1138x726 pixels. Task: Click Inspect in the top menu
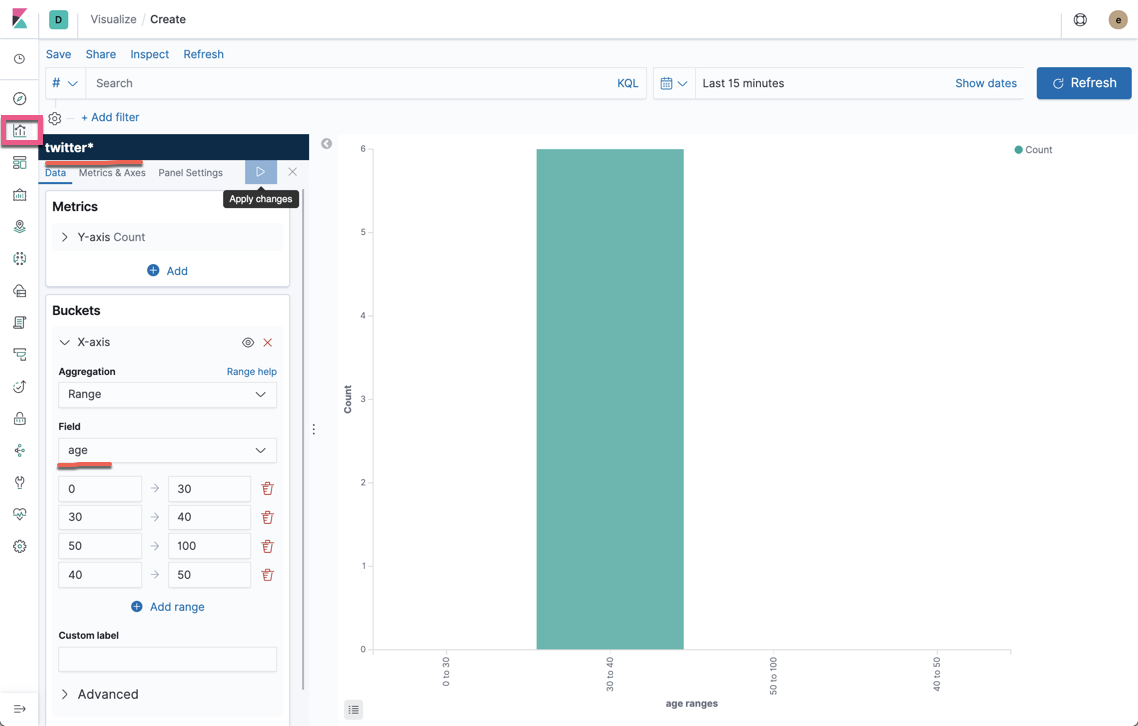click(x=150, y=54)
